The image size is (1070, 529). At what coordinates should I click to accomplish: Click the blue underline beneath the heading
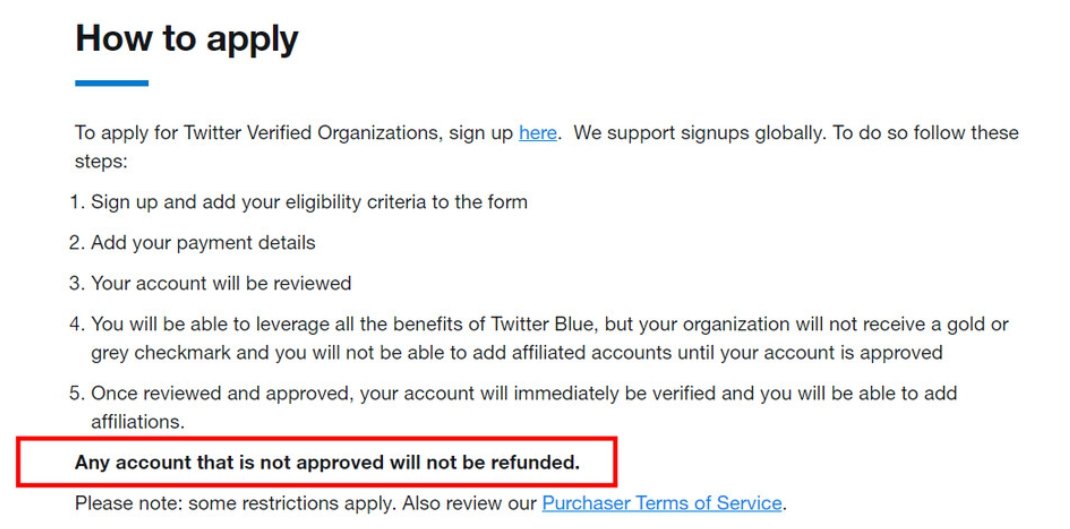pos(112,83)
